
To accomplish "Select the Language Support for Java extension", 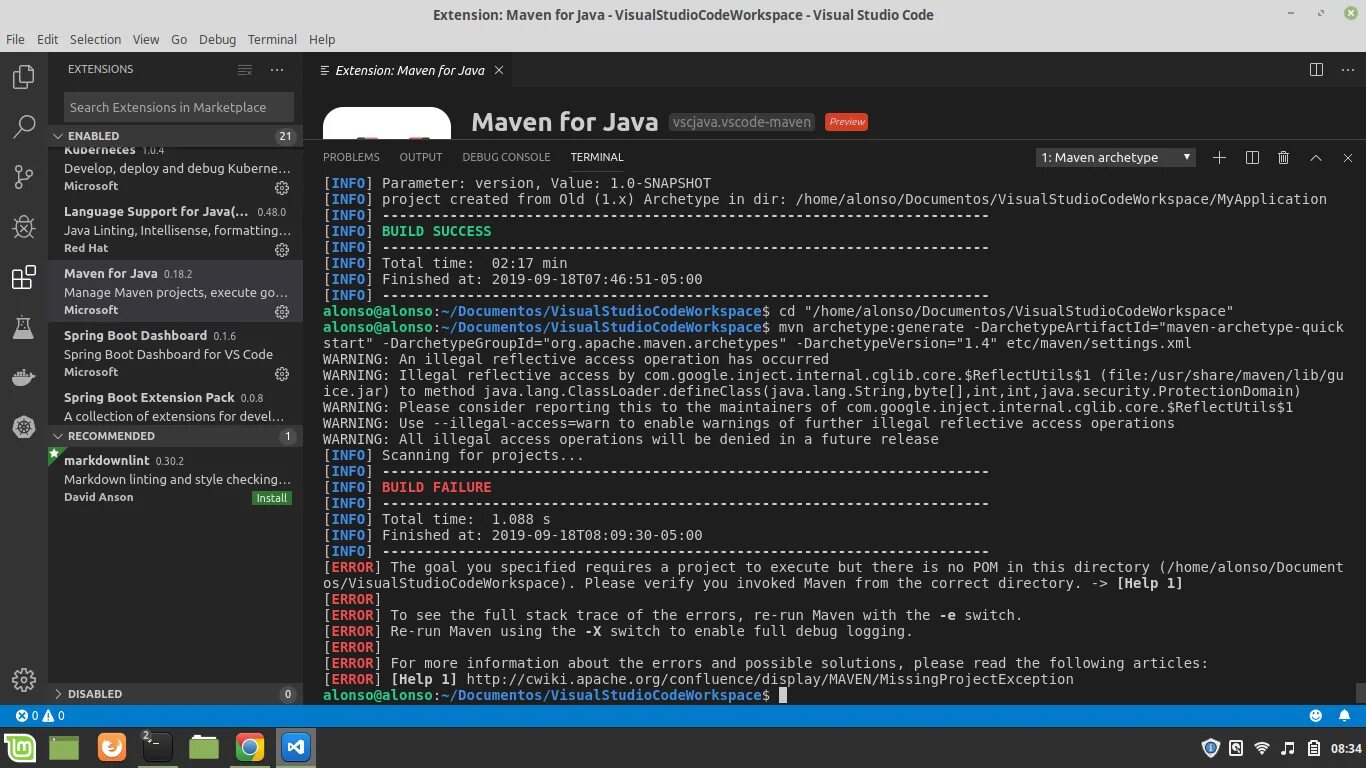I will tap(175, 230).
